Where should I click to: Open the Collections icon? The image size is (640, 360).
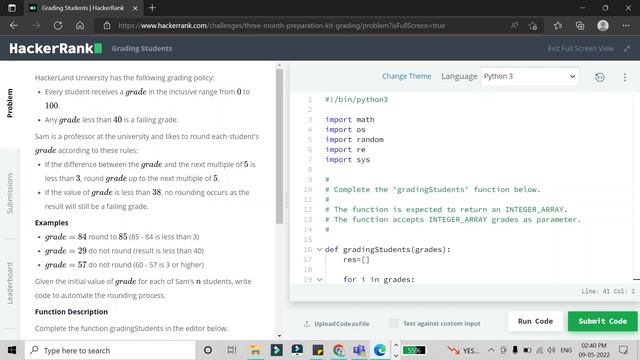[580, 26]
